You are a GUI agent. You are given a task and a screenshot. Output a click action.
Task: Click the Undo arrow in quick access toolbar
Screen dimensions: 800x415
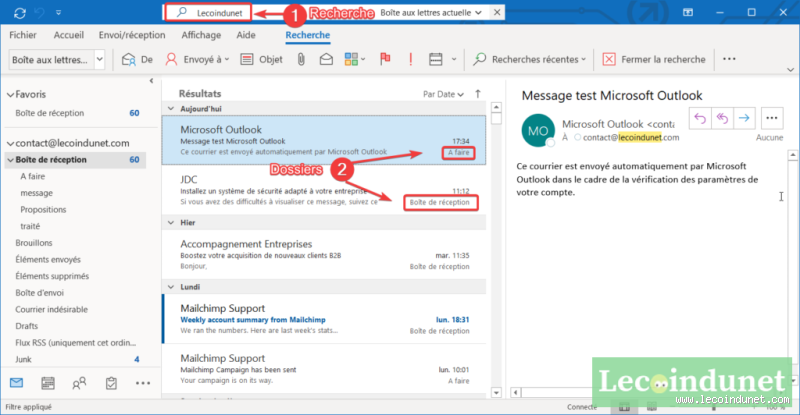coord(39,13)
